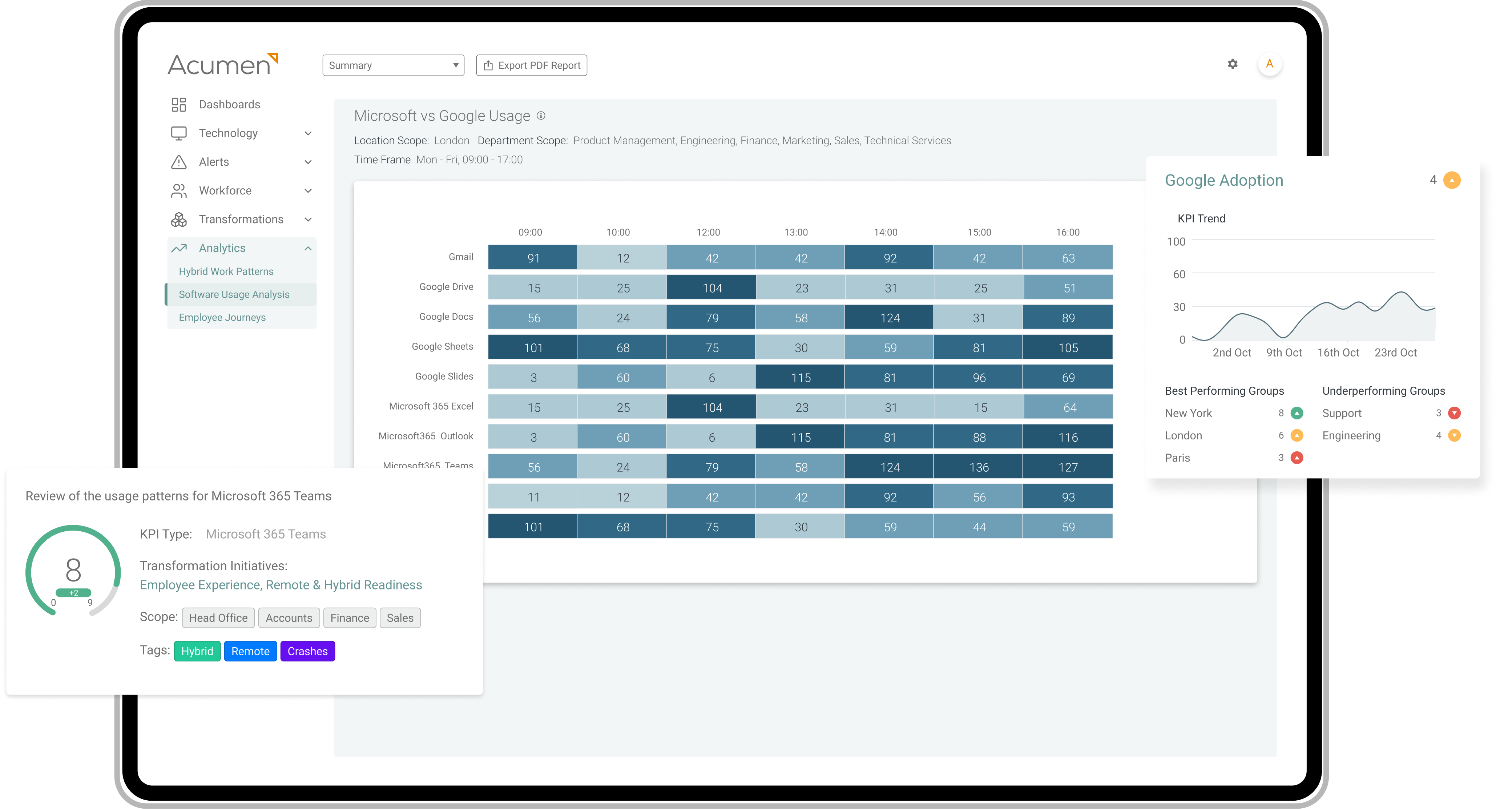Click the Head Office scope chip
The height and width of the screenshot is (809, 1512).
point(218,618)
